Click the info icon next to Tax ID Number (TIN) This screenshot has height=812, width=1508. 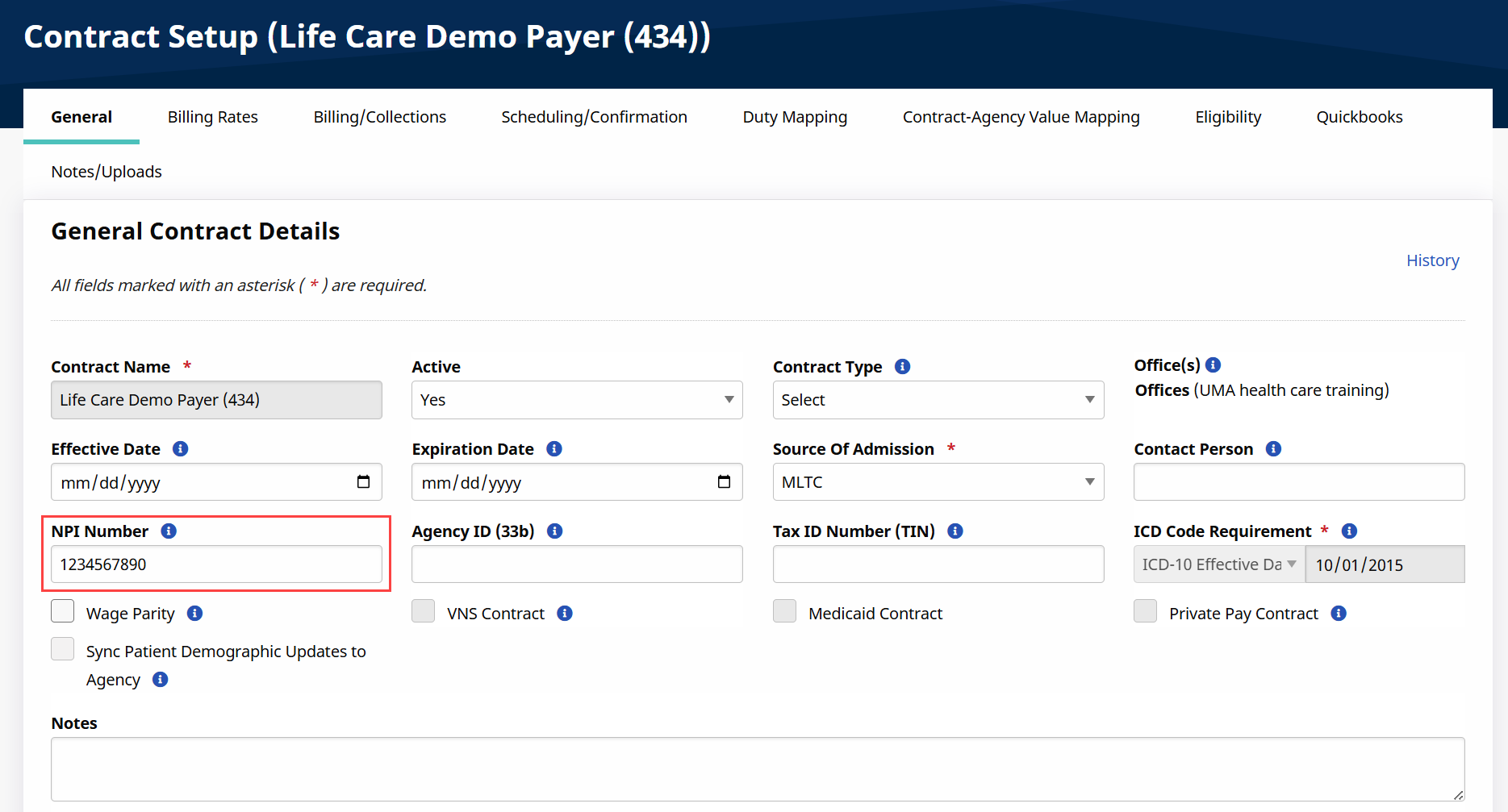[x=955, y=531]
